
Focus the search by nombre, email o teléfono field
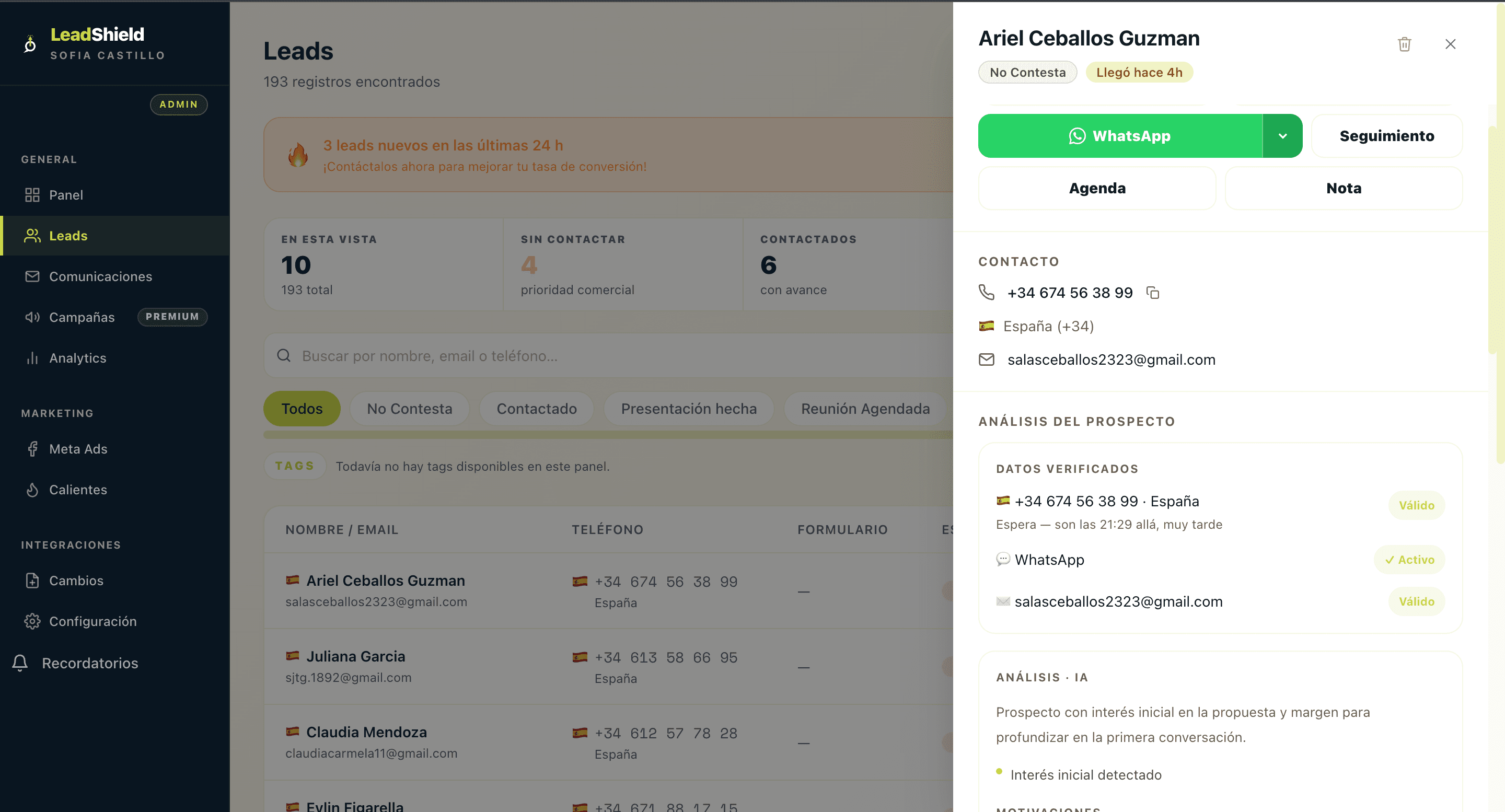click(608, 356)
